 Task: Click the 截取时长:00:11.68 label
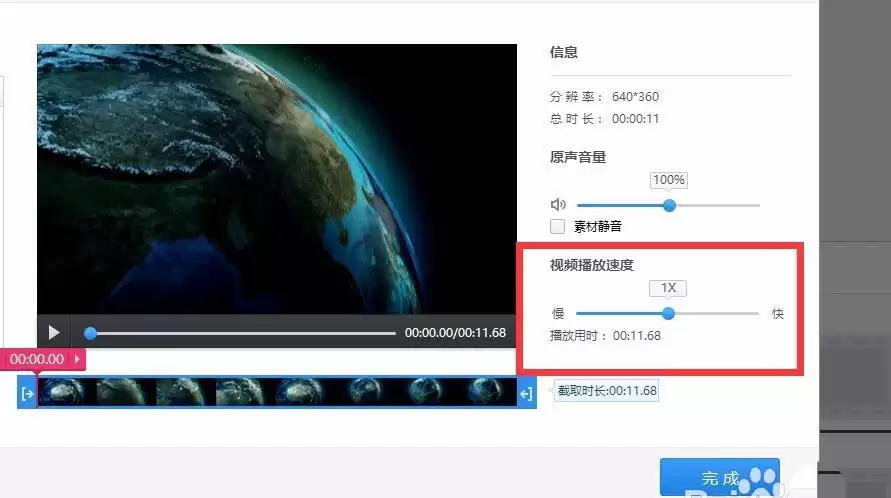click(606, 391)
